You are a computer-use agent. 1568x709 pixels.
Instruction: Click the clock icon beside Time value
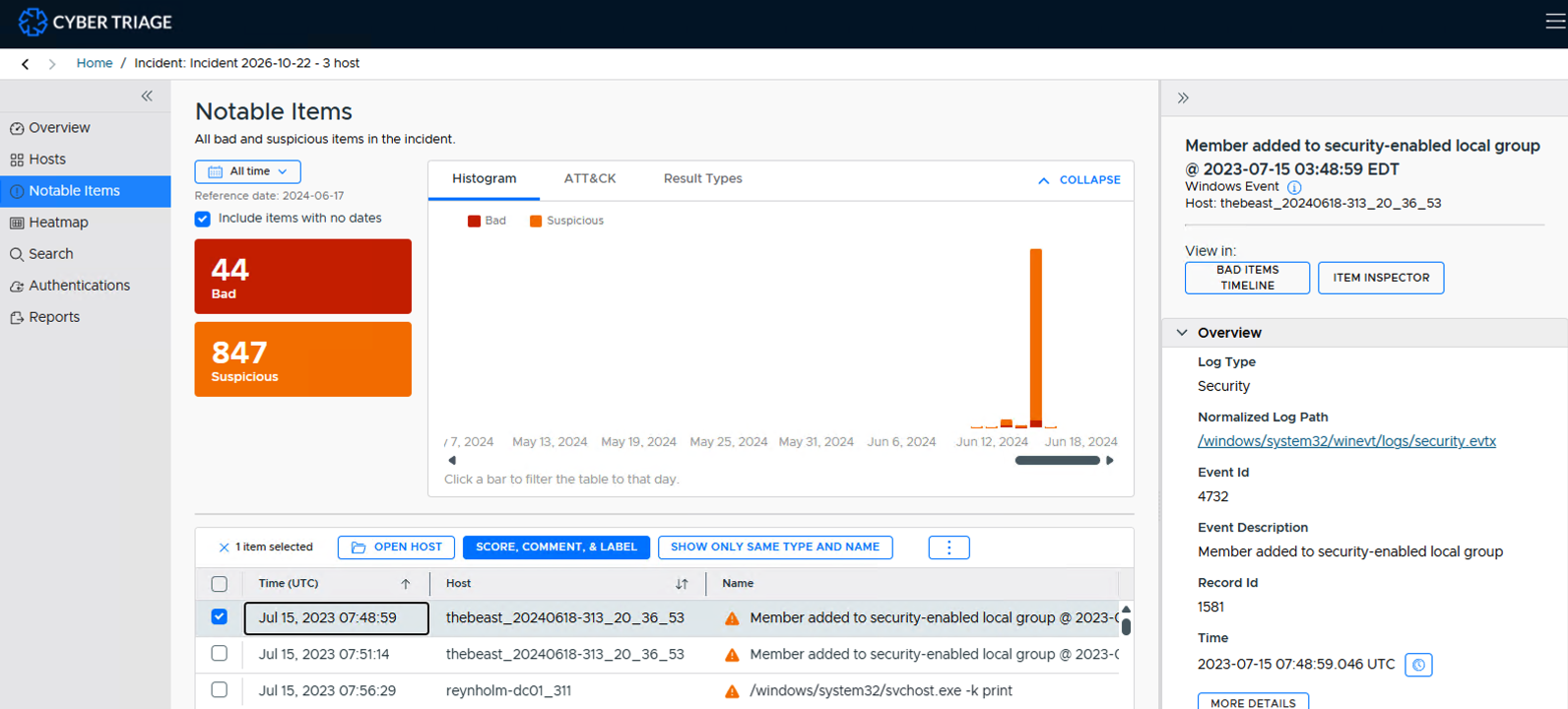[x=1418, y=665]
